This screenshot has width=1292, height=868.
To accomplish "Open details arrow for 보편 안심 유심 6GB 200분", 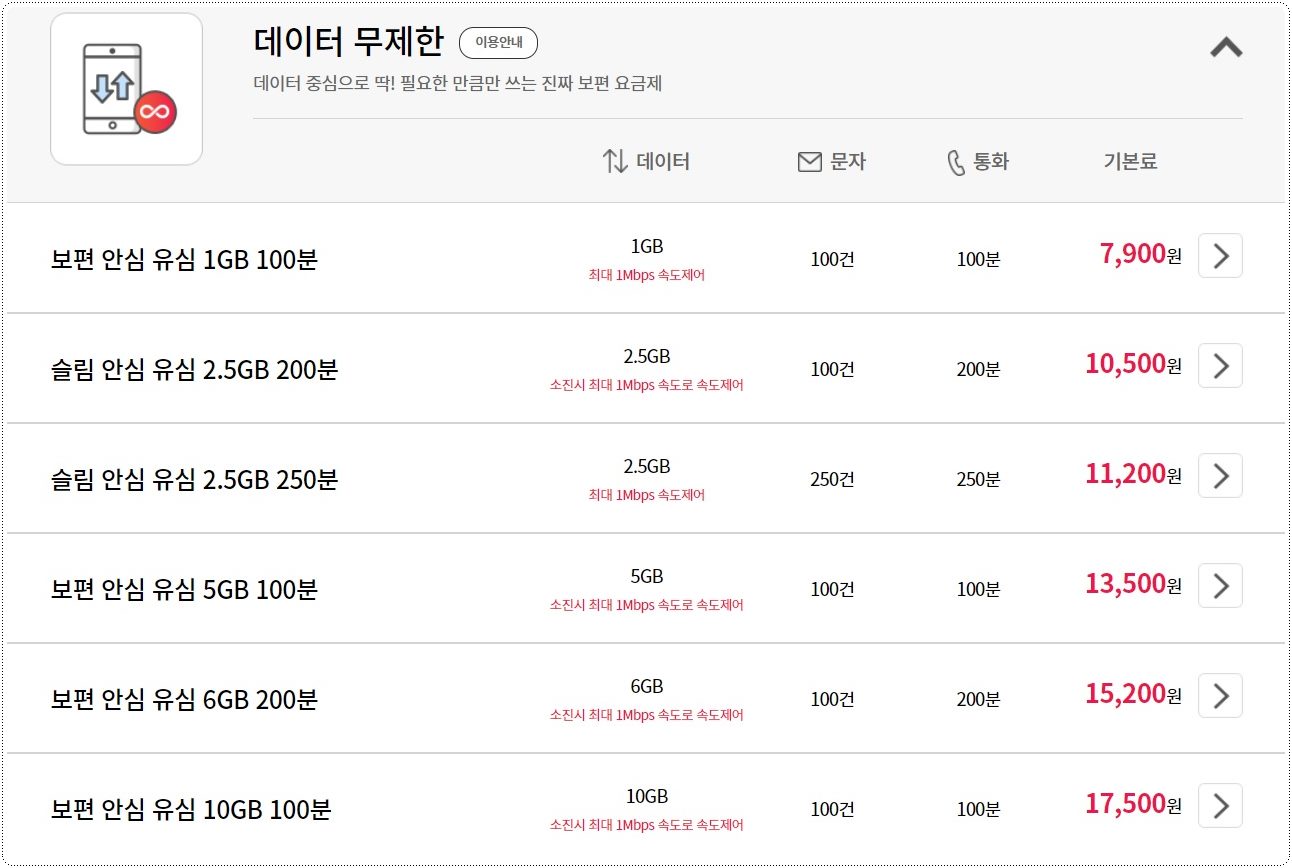I will (1219, 695).
